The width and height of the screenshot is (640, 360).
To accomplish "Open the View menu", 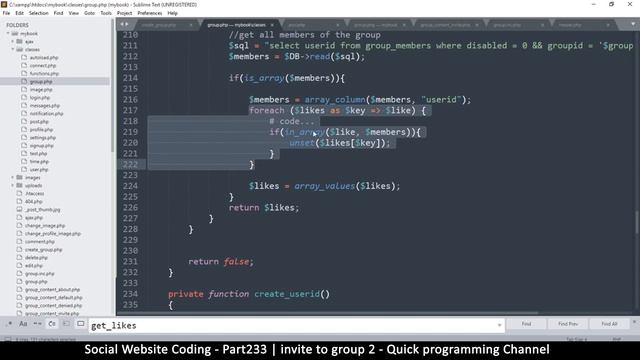I will point(74,13).
